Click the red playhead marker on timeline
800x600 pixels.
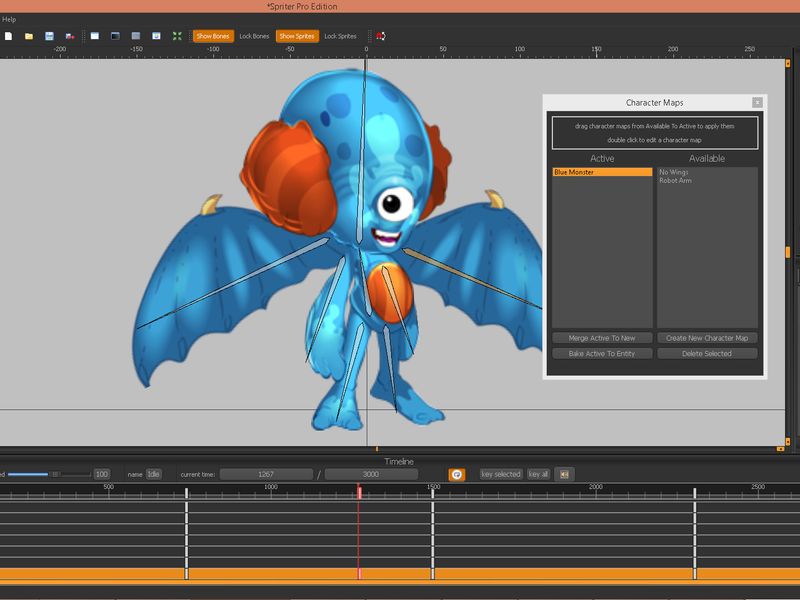[359, 493]
